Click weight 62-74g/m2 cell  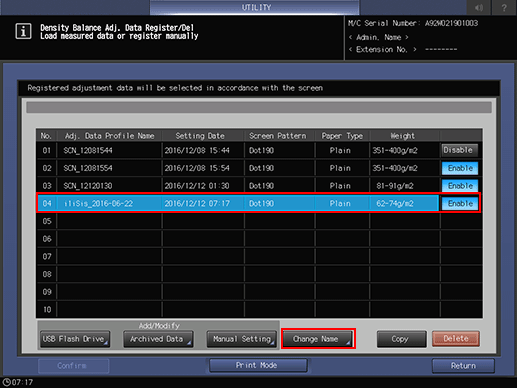coord(395,203)
